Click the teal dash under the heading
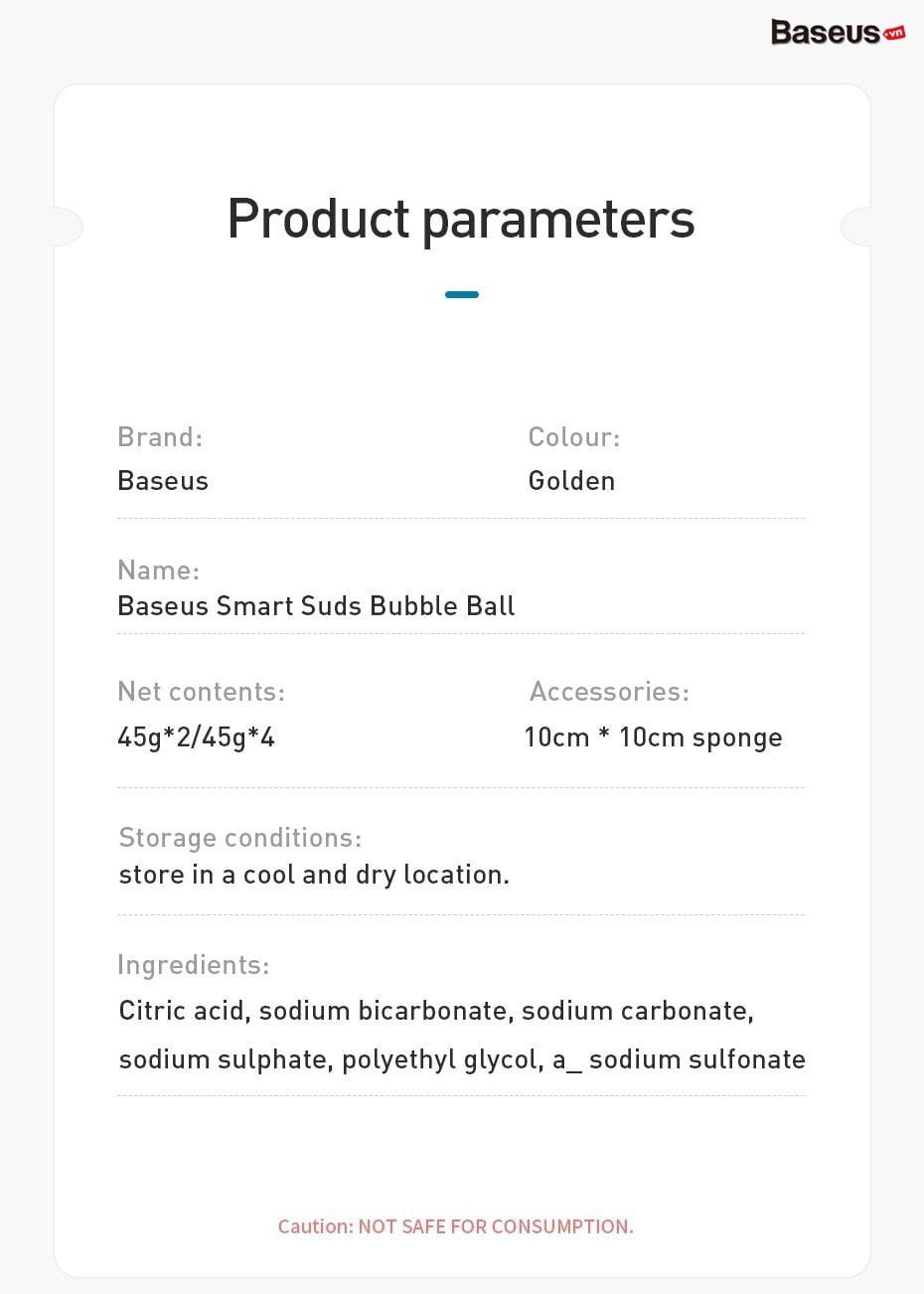The image size is (924, 1294). click(462, 294)
